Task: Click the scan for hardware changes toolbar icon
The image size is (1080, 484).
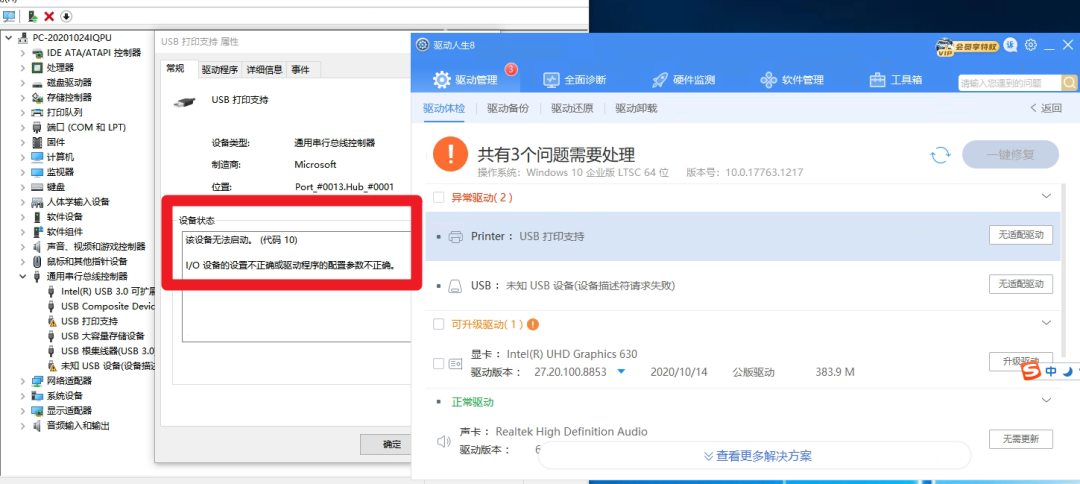Action: (x=10, y=16)
